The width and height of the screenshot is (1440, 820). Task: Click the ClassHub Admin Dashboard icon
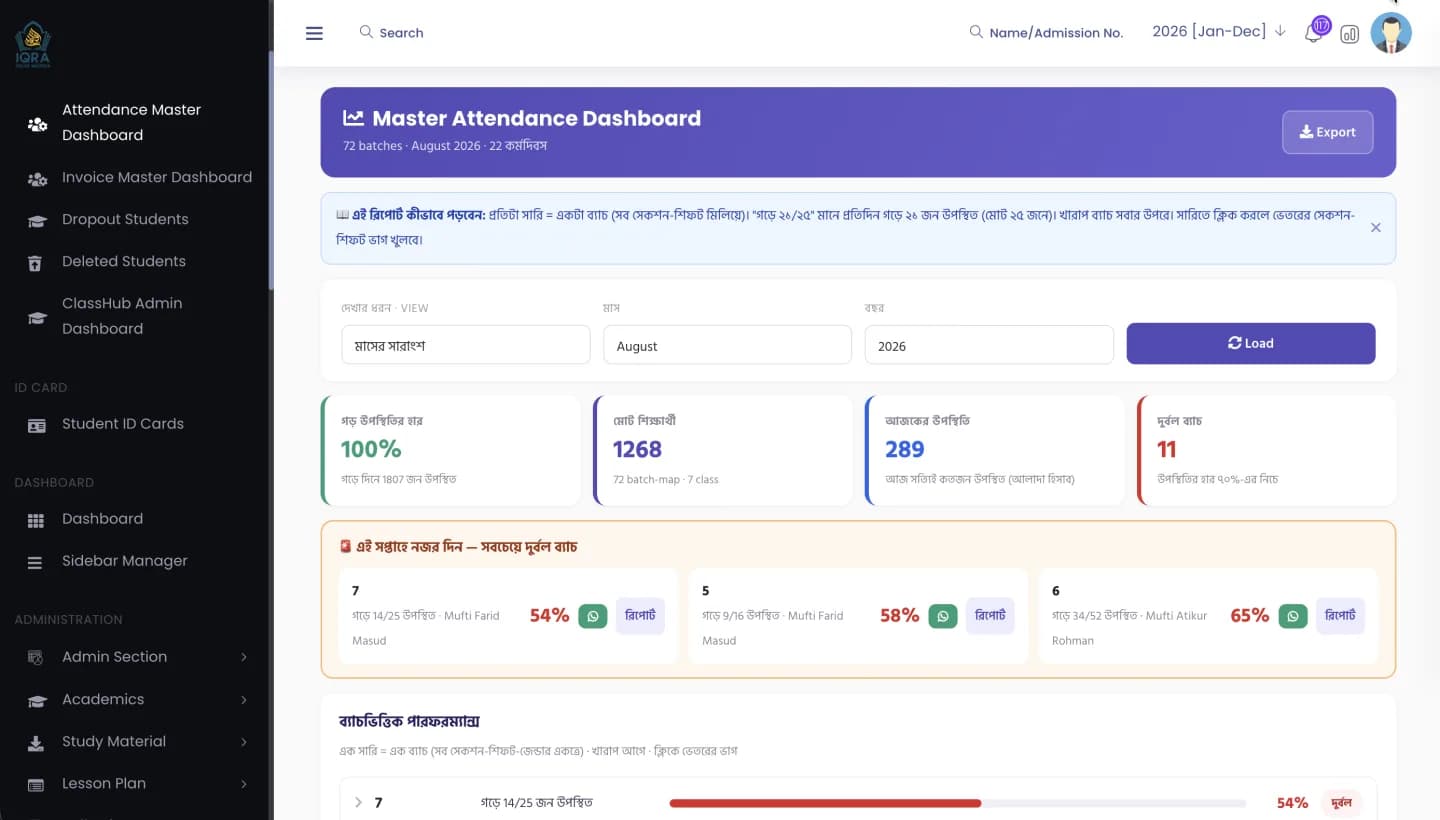point(37,318)
